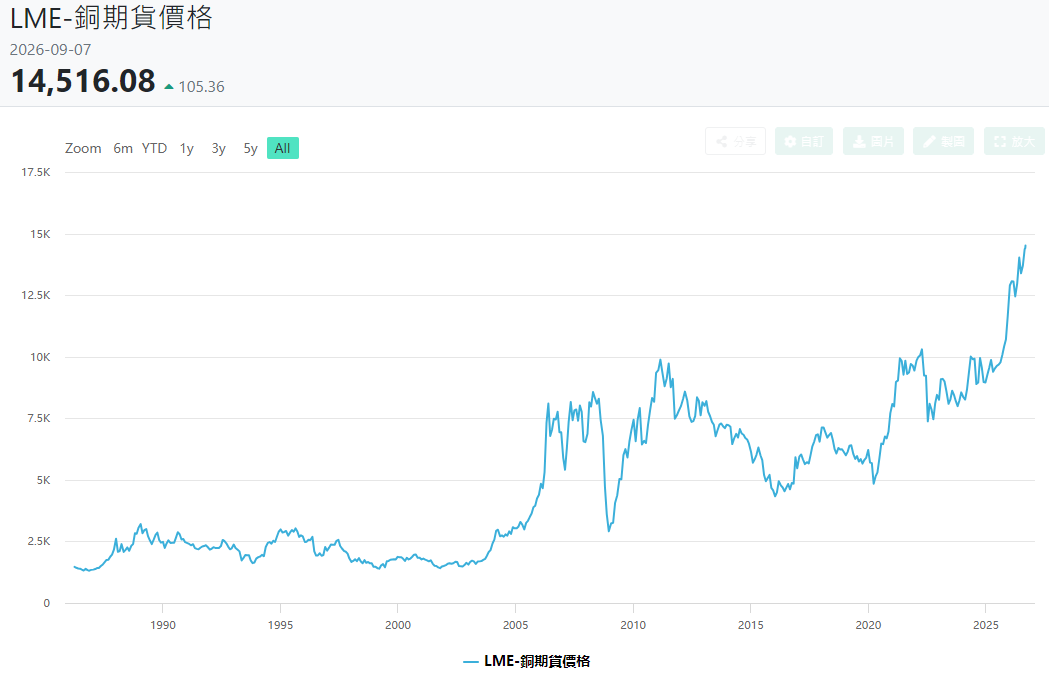Click the 2025 x-axis label
The image size is (1049, 673).
click(985, 626)
